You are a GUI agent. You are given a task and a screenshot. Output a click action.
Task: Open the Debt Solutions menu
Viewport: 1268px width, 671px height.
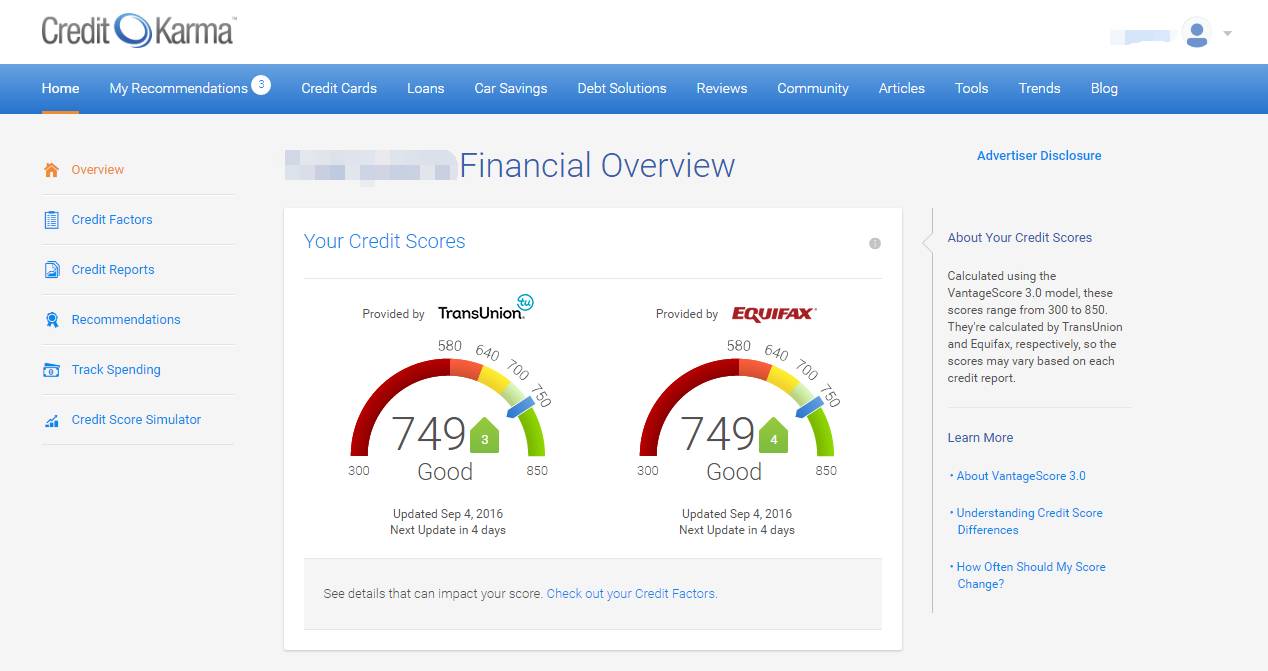coord(622,88)
